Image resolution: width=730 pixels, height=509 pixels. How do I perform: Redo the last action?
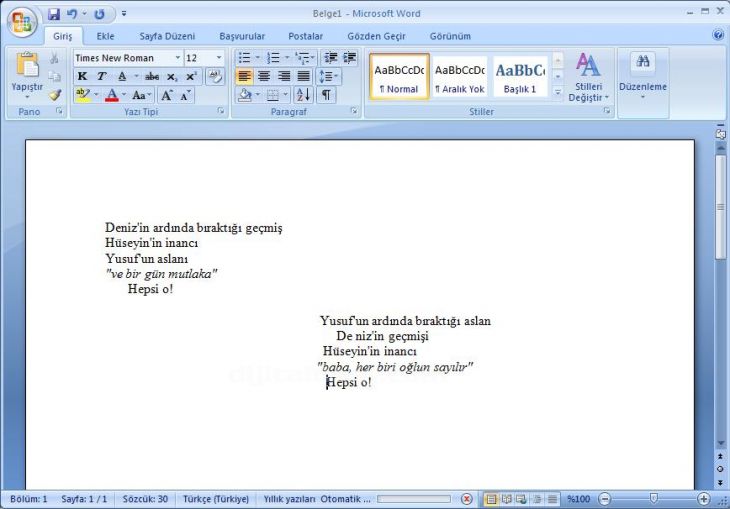click(x=99, y=14)
